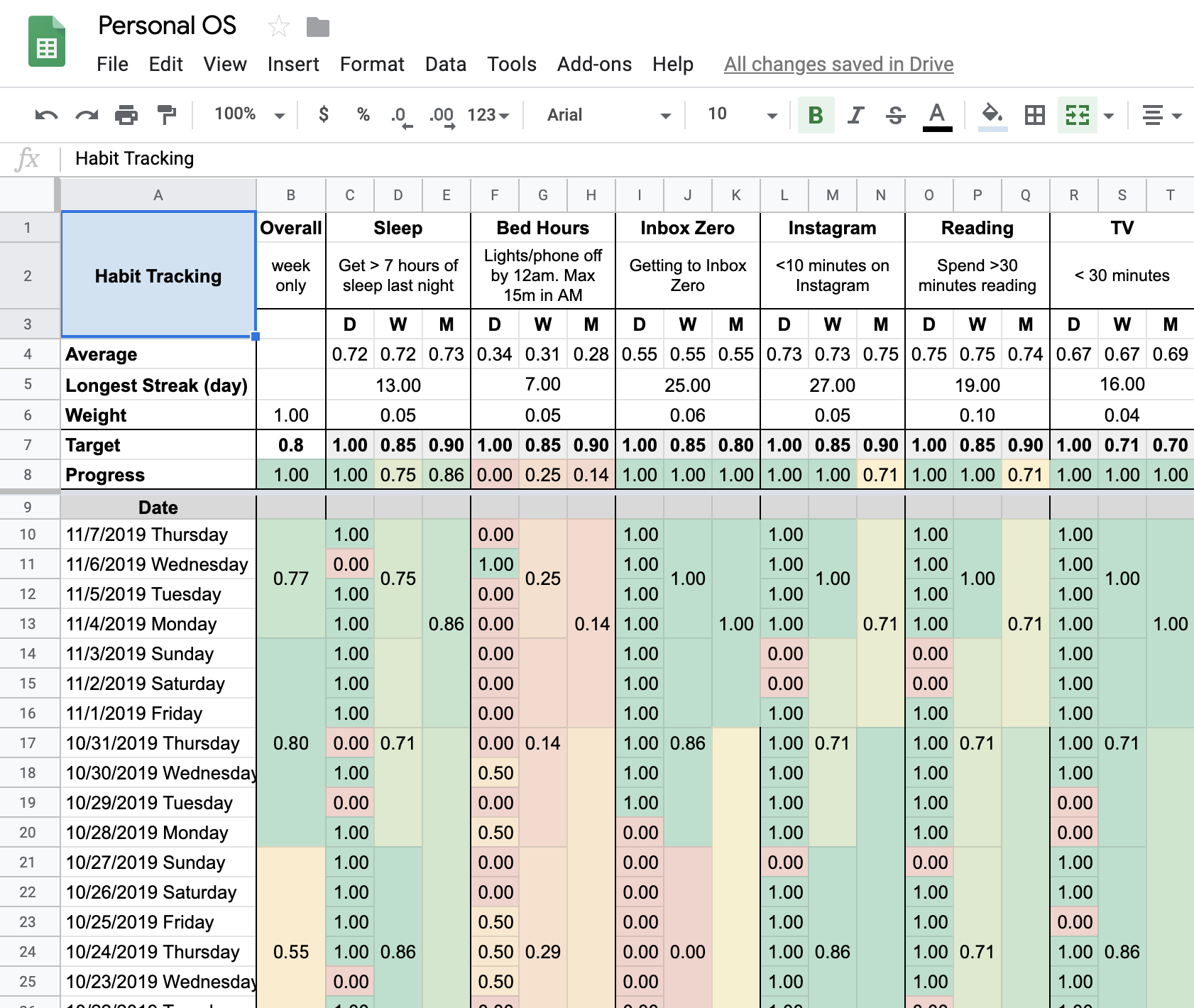
Task: Open the Help menu
Action: click(x=673, y=64)
